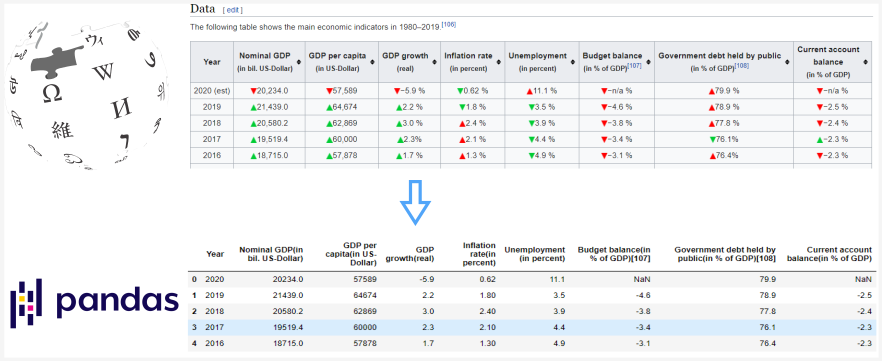882x361 pixels.
Task: Open footnote 107 in Budget balance header
Action: 634,66
